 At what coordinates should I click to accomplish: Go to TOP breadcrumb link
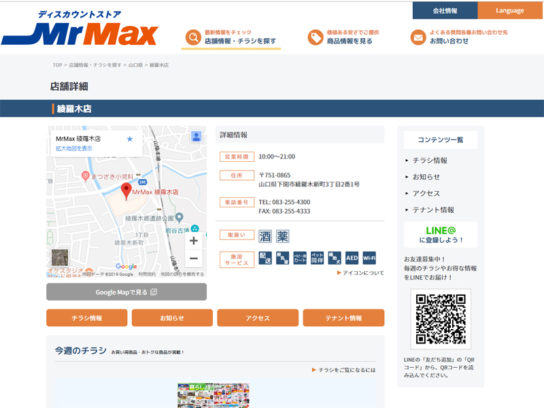click(x=57, y=65)
